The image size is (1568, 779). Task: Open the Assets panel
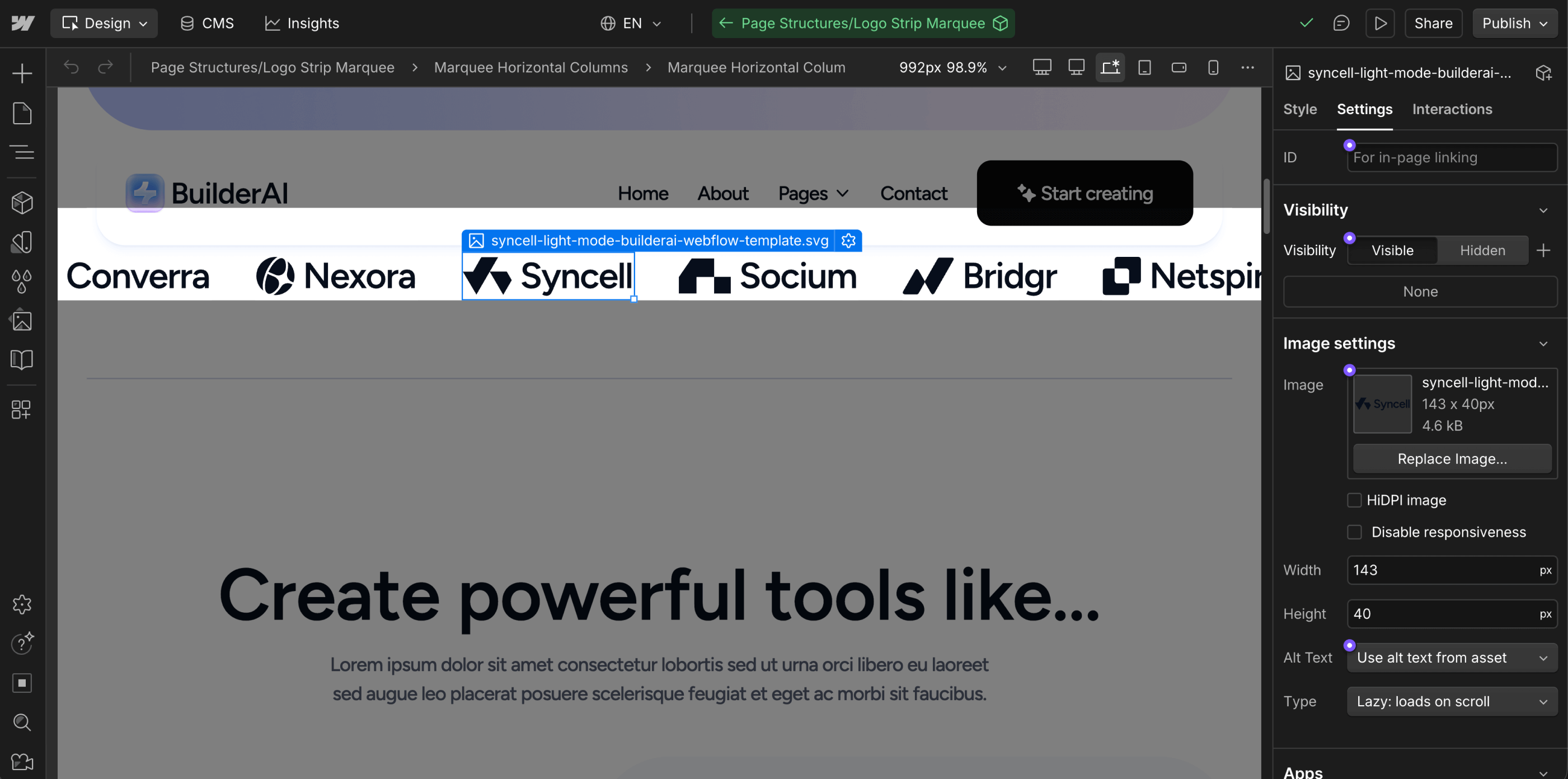22,320
